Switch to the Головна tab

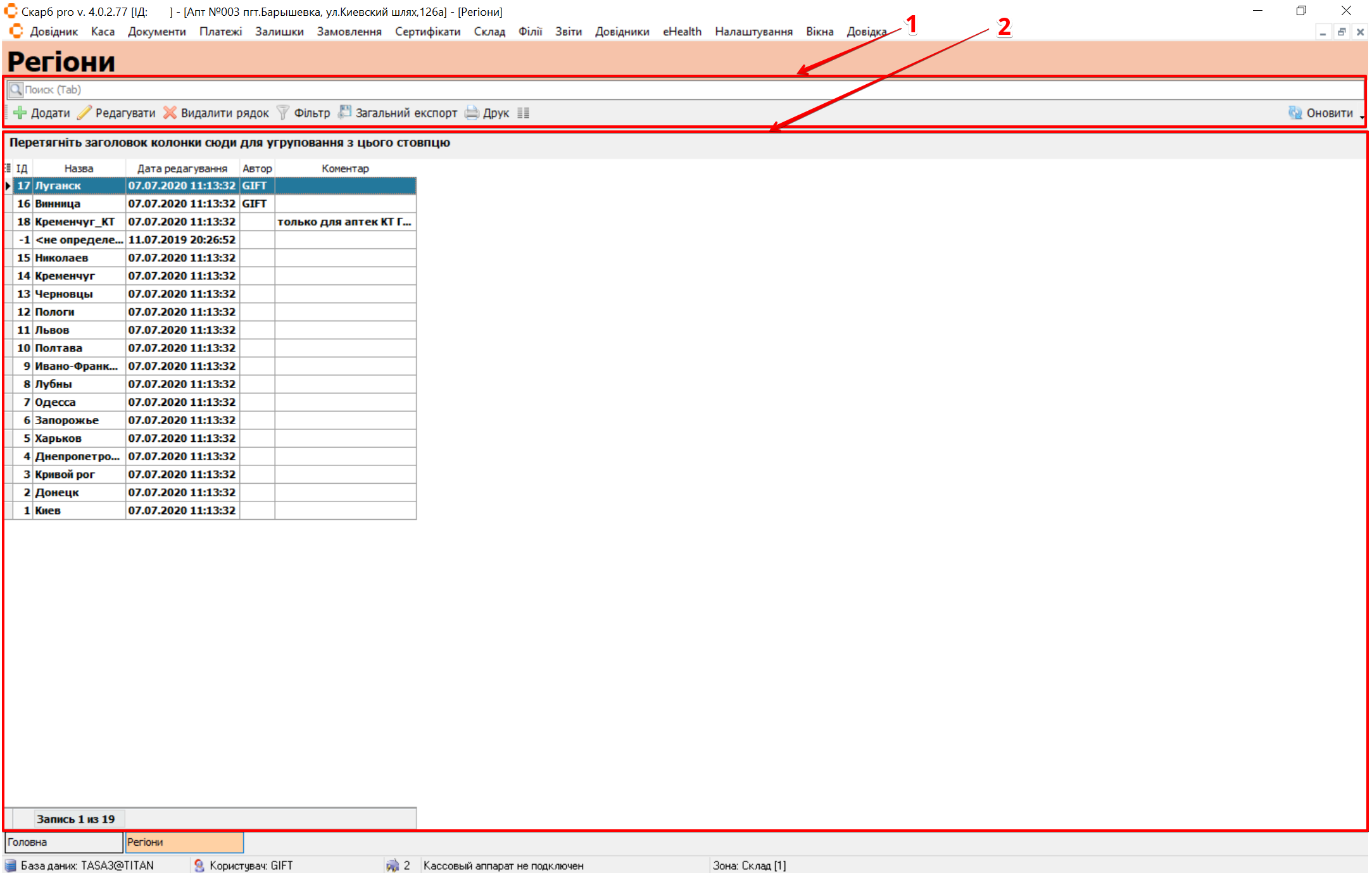click(x=63, y=842)
